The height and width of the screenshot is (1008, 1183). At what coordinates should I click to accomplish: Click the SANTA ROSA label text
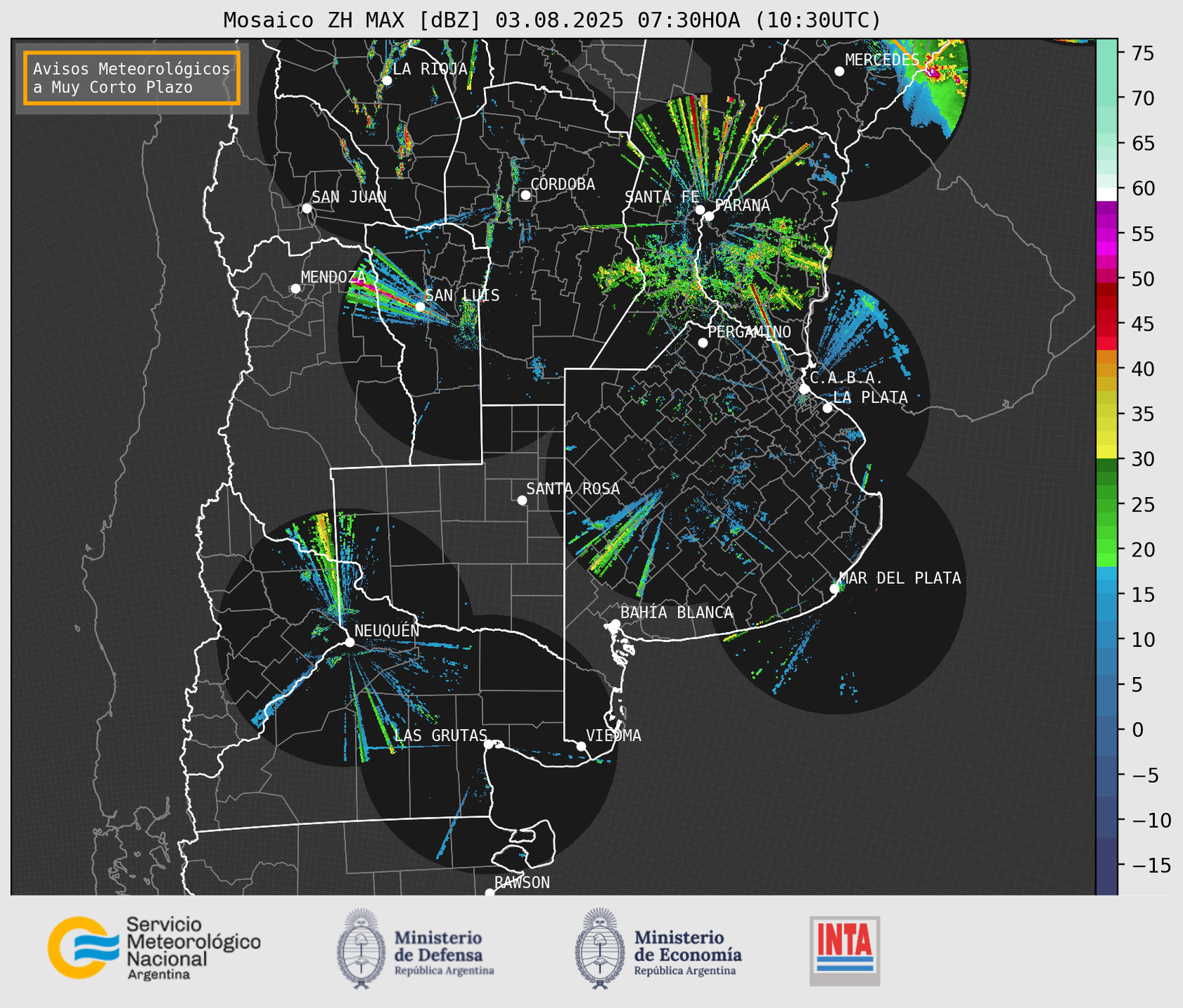tap(573, 489)
